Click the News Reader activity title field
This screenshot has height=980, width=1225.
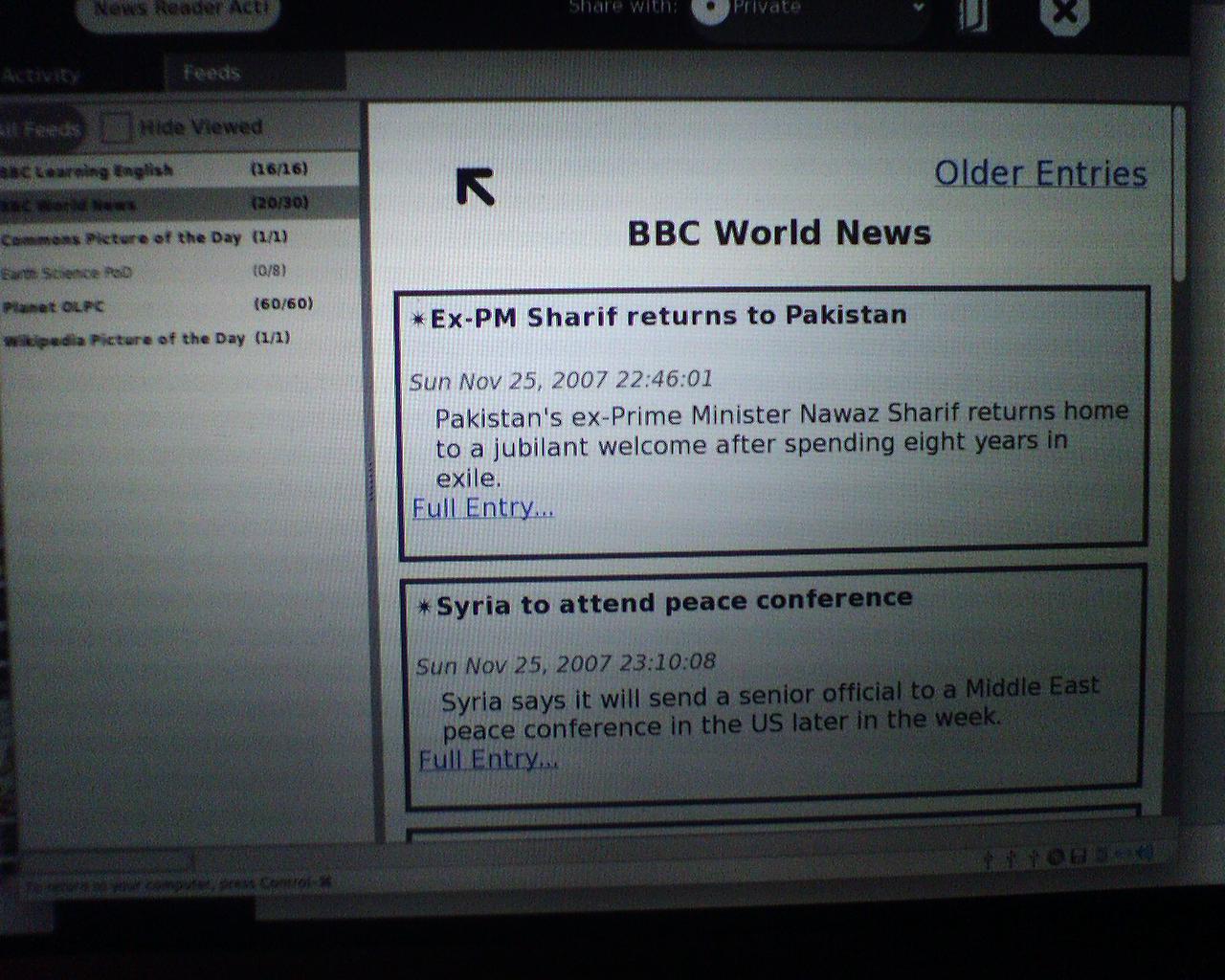click(177, 10)
